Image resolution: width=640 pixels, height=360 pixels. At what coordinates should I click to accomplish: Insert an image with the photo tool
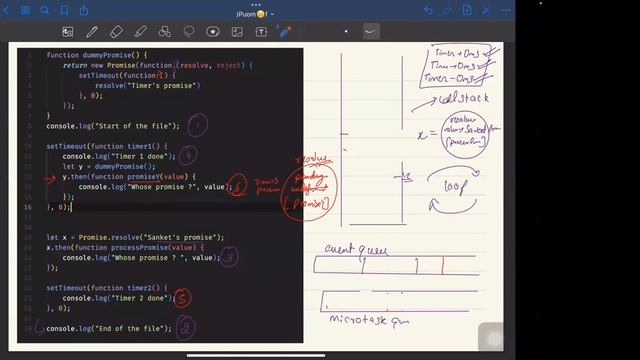pos(237,32)
